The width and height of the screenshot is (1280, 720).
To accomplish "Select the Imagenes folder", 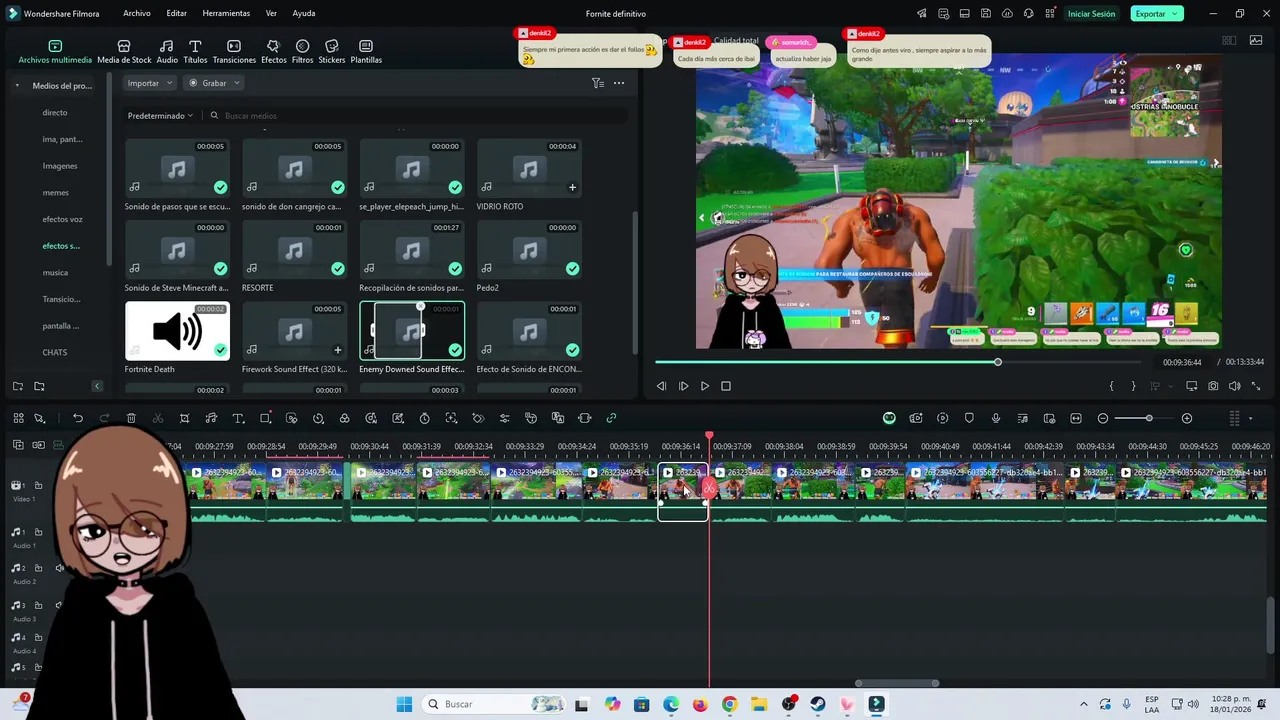I will 60,166.
